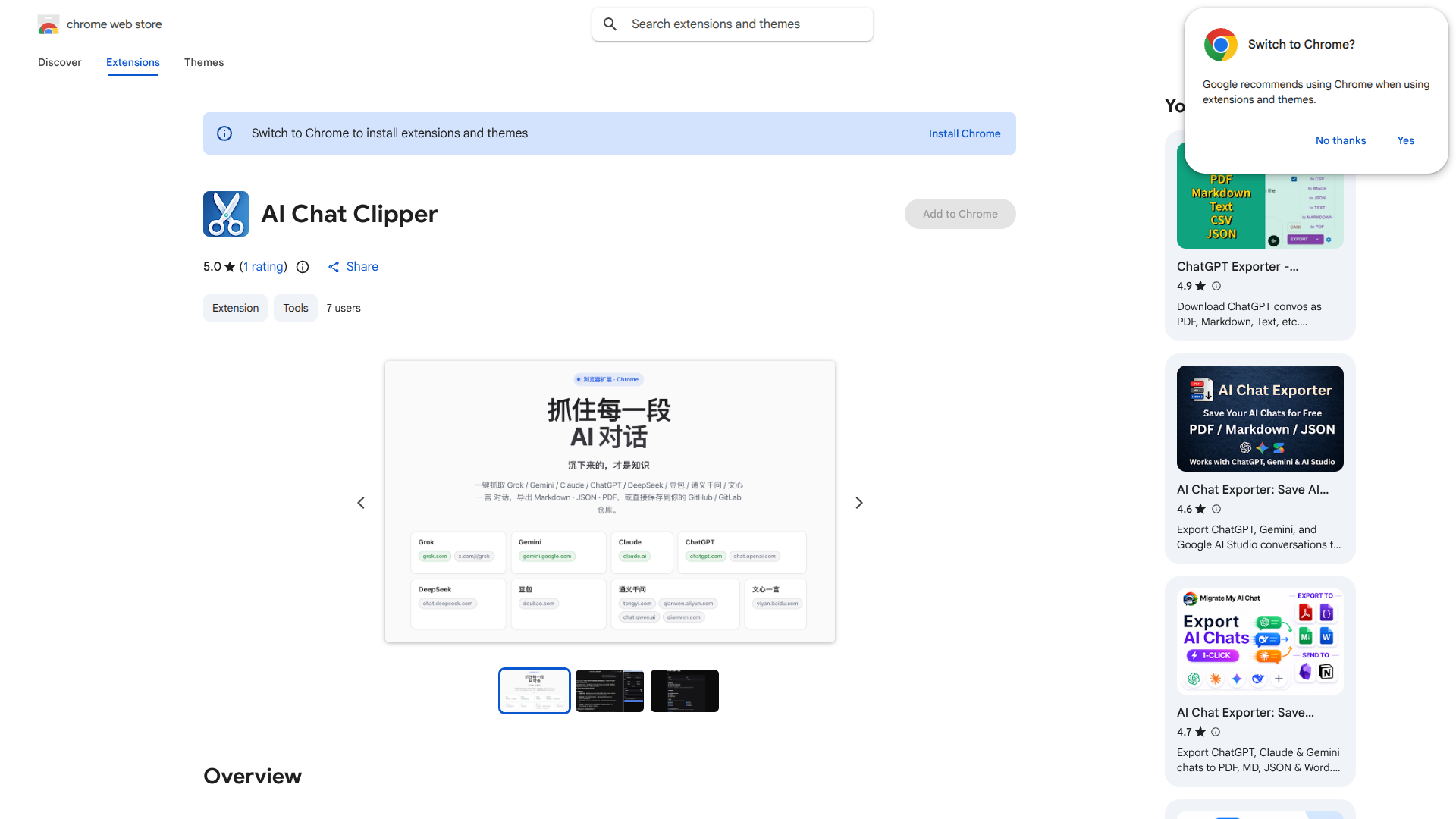Click the Share link text

point(362,267)
